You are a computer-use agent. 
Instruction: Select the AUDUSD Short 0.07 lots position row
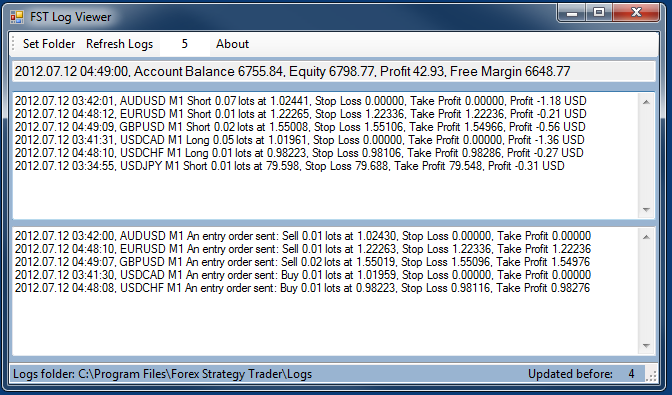[300, 101]
